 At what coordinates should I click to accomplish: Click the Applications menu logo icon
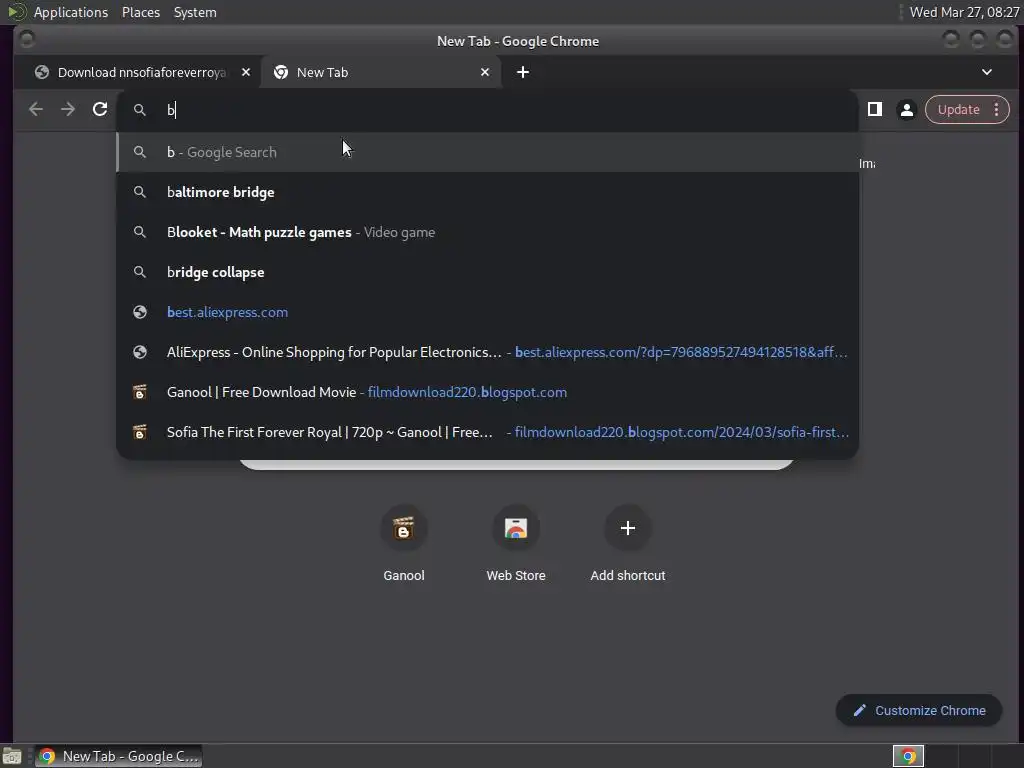[16, 12]
